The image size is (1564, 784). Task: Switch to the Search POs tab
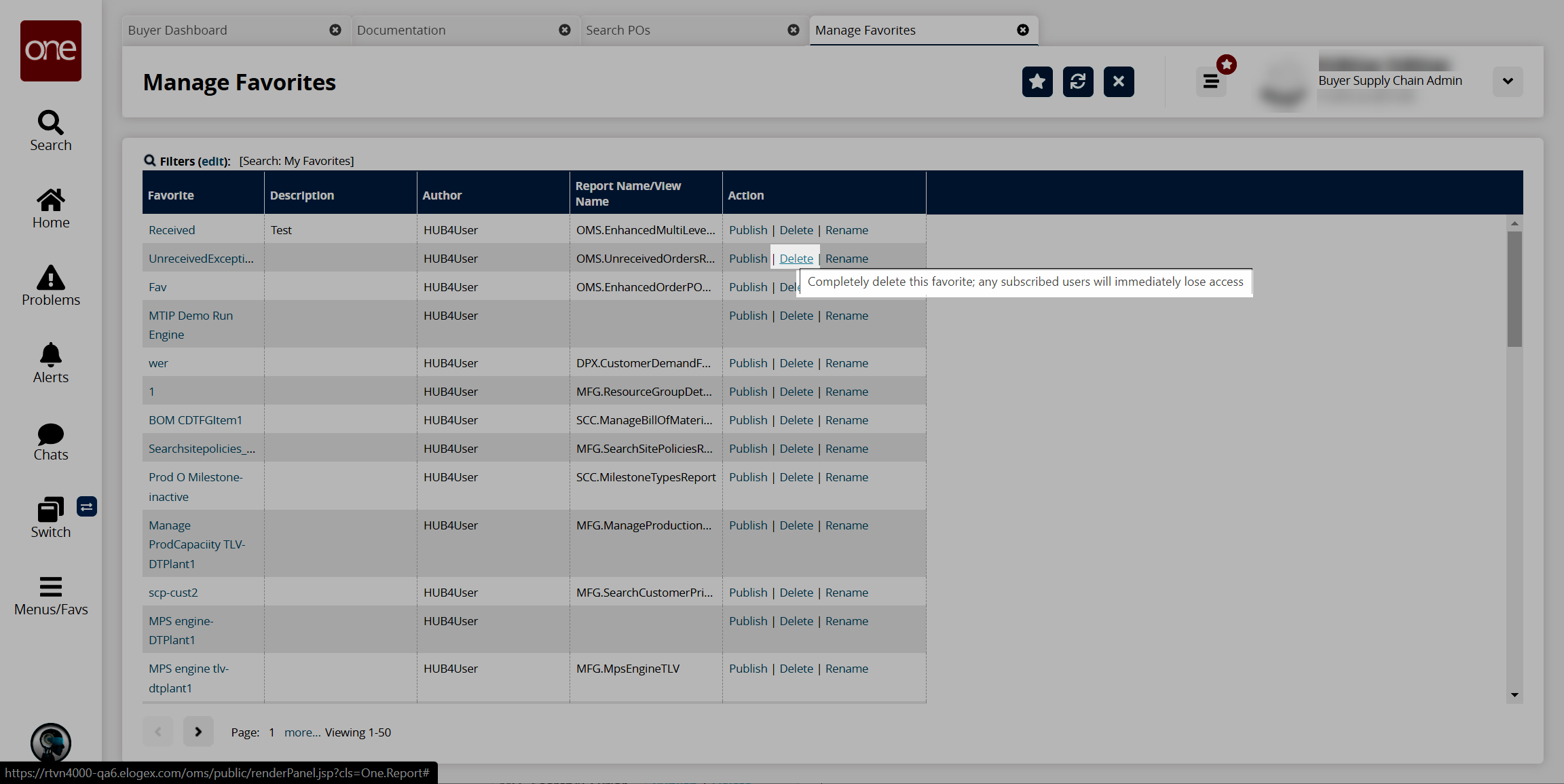(618, 31)
